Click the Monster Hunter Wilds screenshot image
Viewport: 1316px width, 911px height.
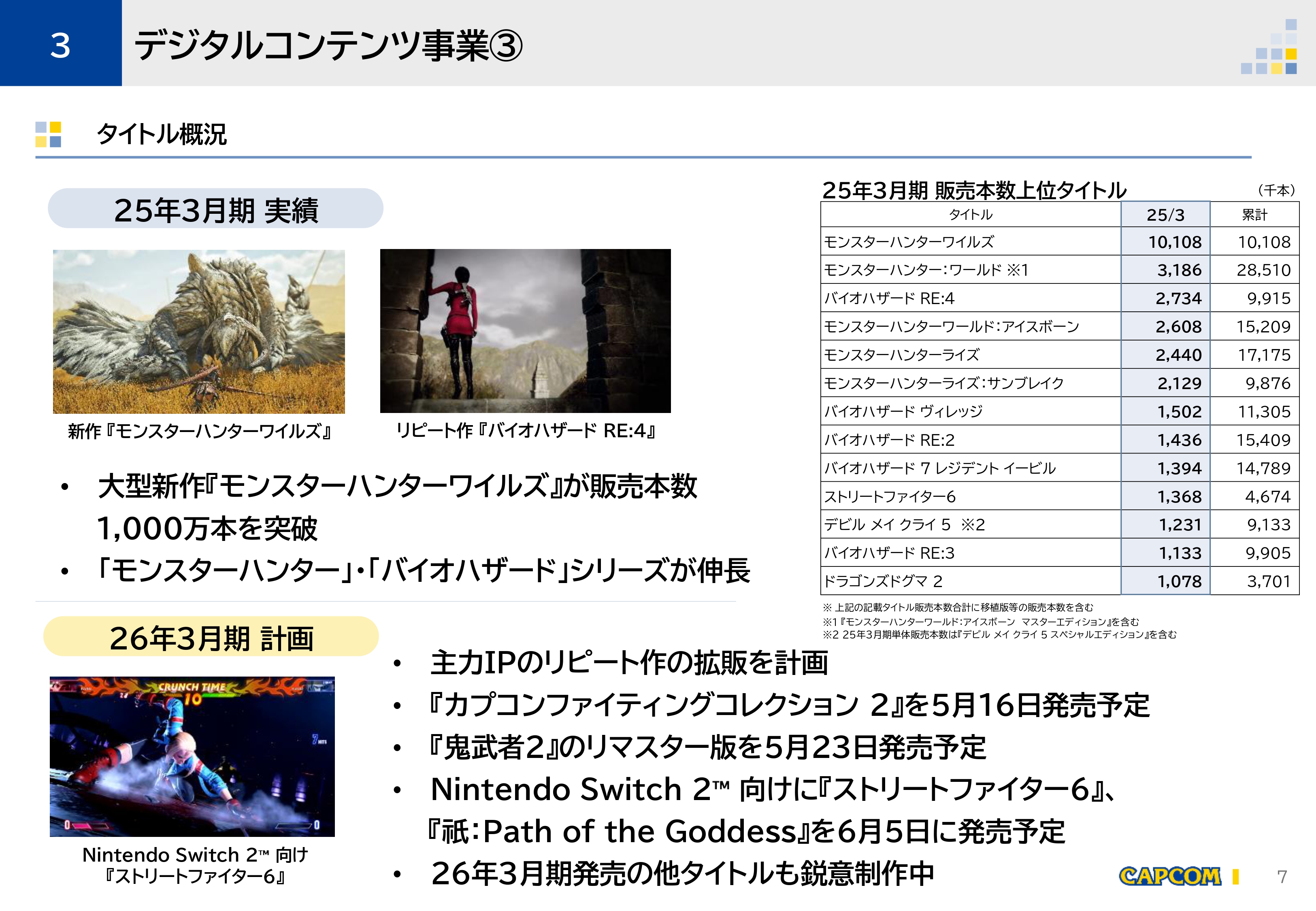(x=198, y=332)
